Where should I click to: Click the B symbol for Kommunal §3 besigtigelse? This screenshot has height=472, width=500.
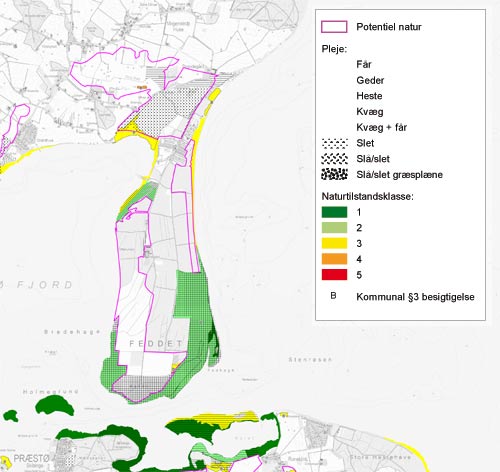333,296
